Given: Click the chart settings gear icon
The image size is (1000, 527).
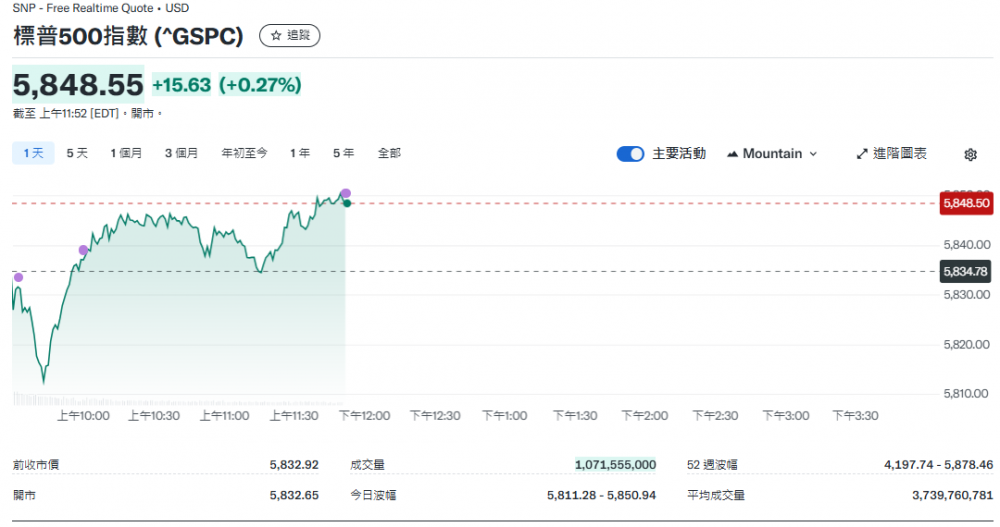Looking at the screenshot, I should coord(969,154).
